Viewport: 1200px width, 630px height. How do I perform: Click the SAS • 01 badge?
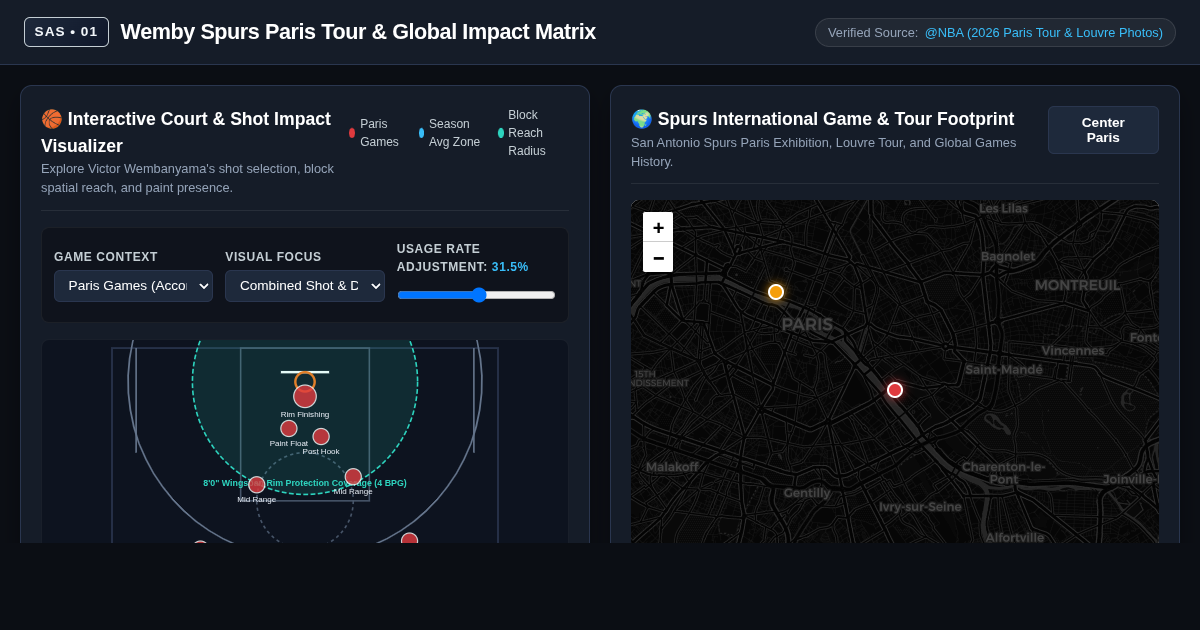click(66, 32)
